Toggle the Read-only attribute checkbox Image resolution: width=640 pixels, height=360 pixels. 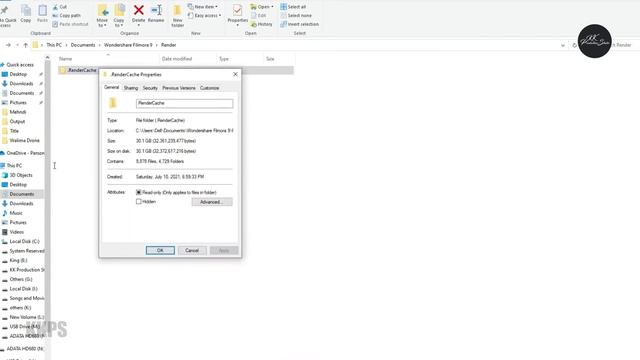(x=139, y=192)
